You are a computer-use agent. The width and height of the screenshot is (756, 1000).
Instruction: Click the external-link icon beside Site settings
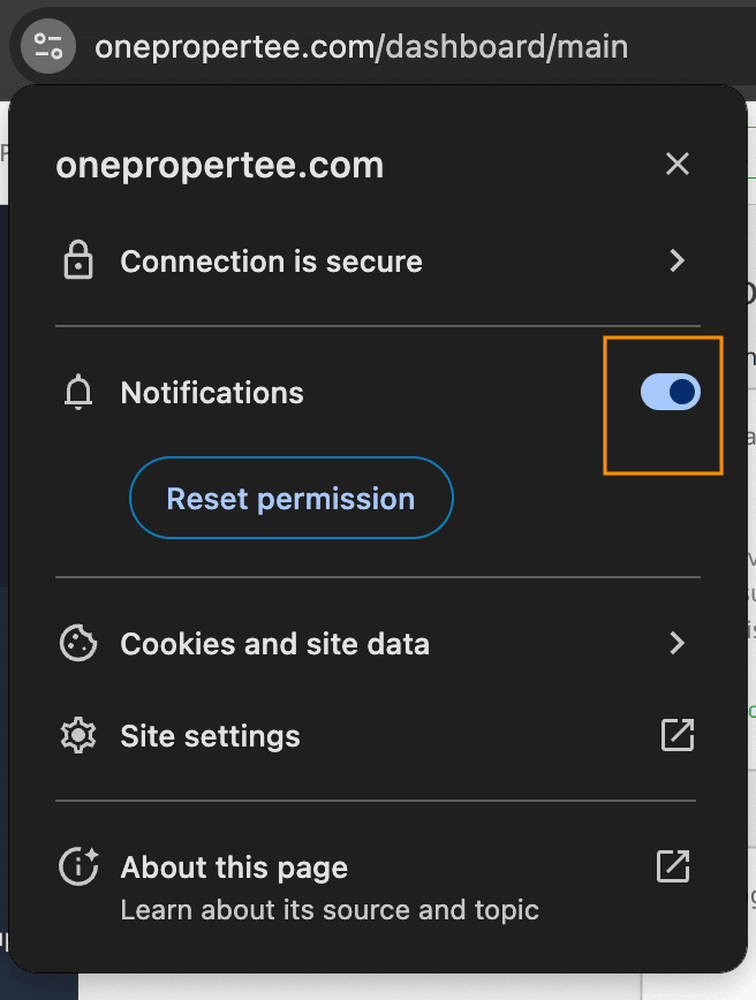pos(677,735)
